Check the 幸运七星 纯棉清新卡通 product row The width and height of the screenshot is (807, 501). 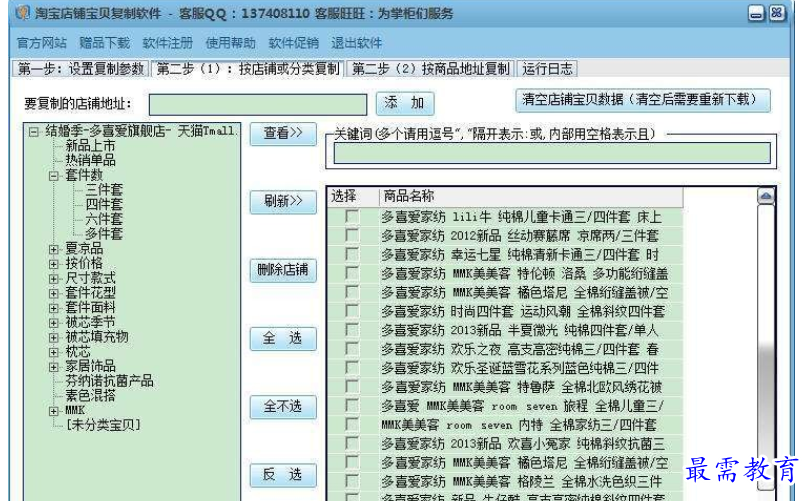pyautogui.click(x=353, y=254)
